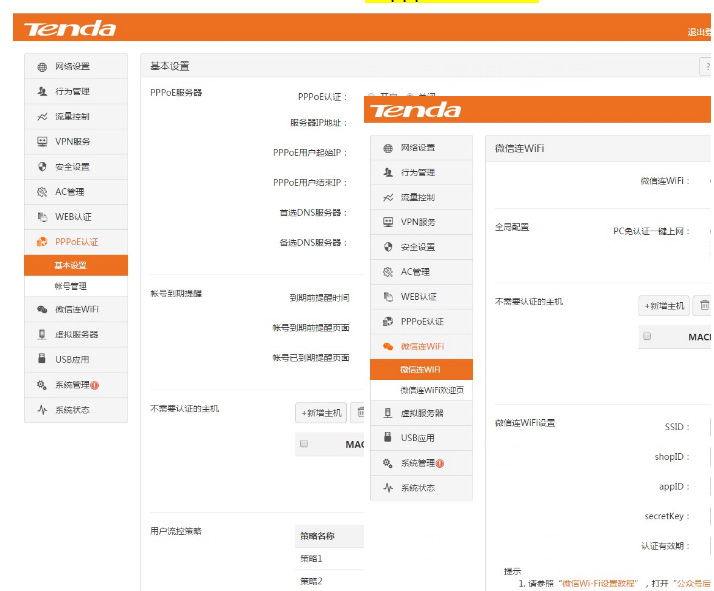Click the red alert badge on 系统管理, left window
Viewport: 714px width, 591px height.
pos(95,385)
